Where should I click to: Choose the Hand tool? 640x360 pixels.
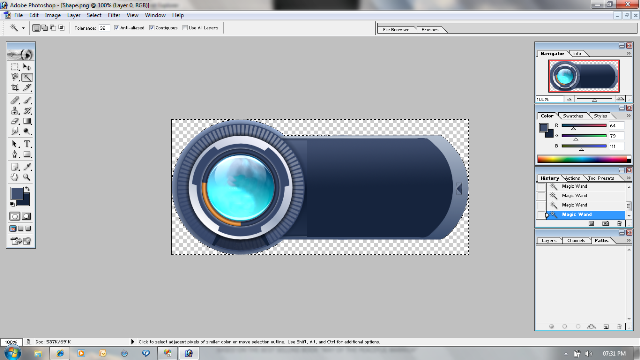(x=15, y=177)
